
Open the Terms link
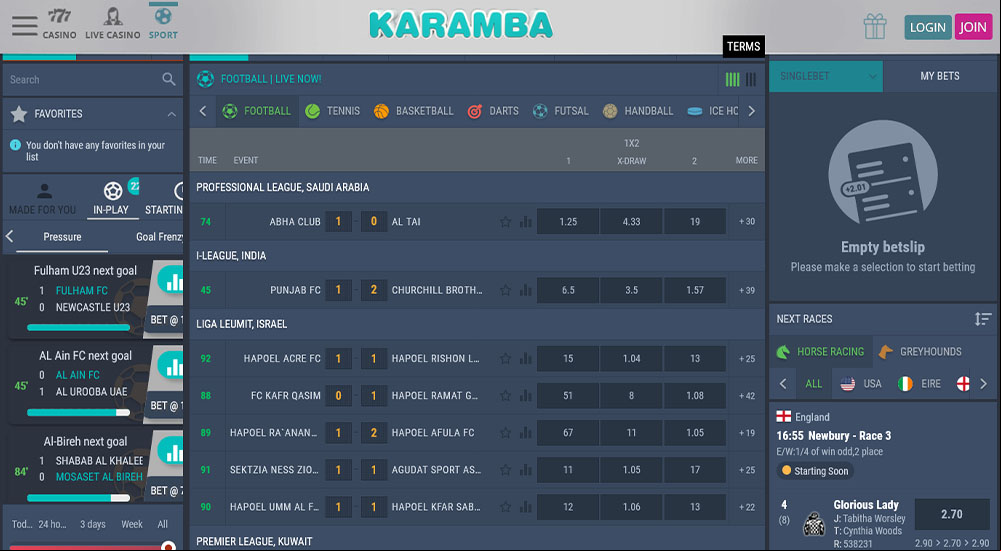point(744,47)
